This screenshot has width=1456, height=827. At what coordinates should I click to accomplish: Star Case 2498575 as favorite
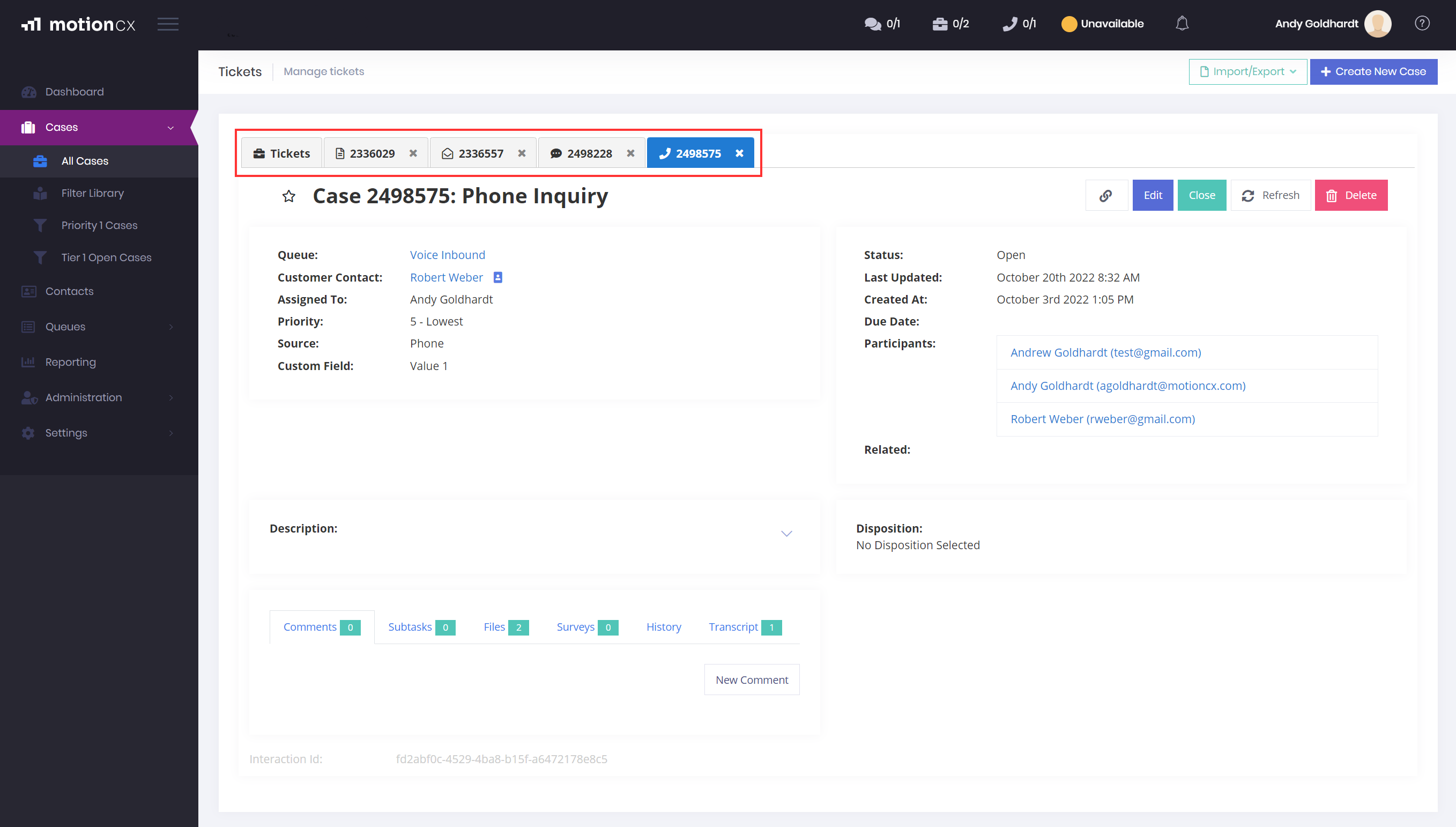pyautogui.click(x=289, y=196)
